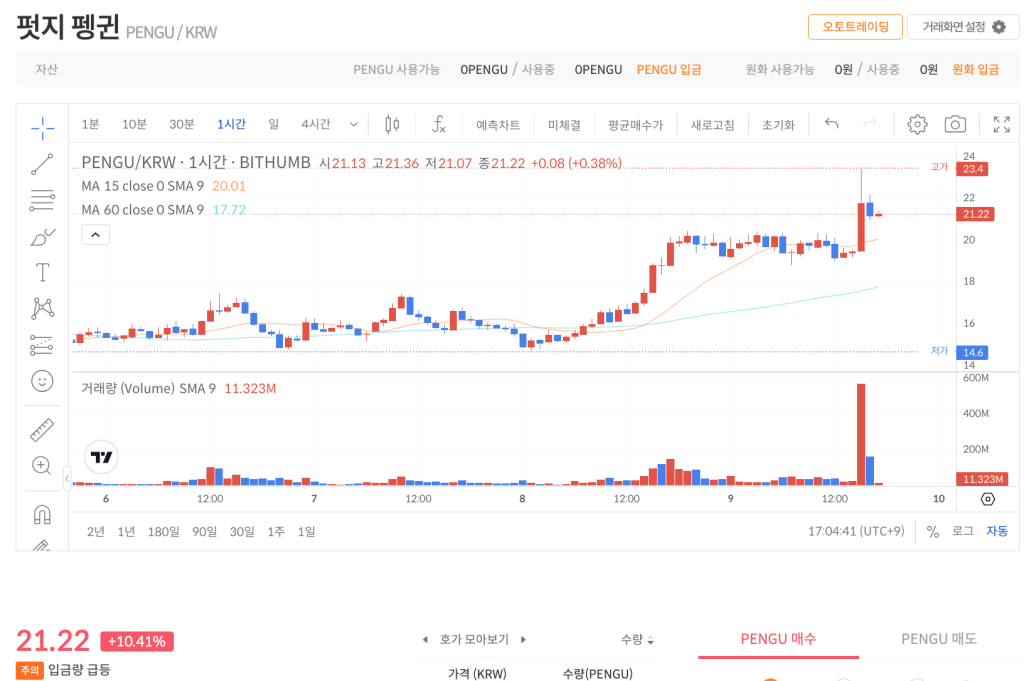Screen dimensions: 1024x681
Task: Open the fx indicators menu
Action: coord(439,124)
